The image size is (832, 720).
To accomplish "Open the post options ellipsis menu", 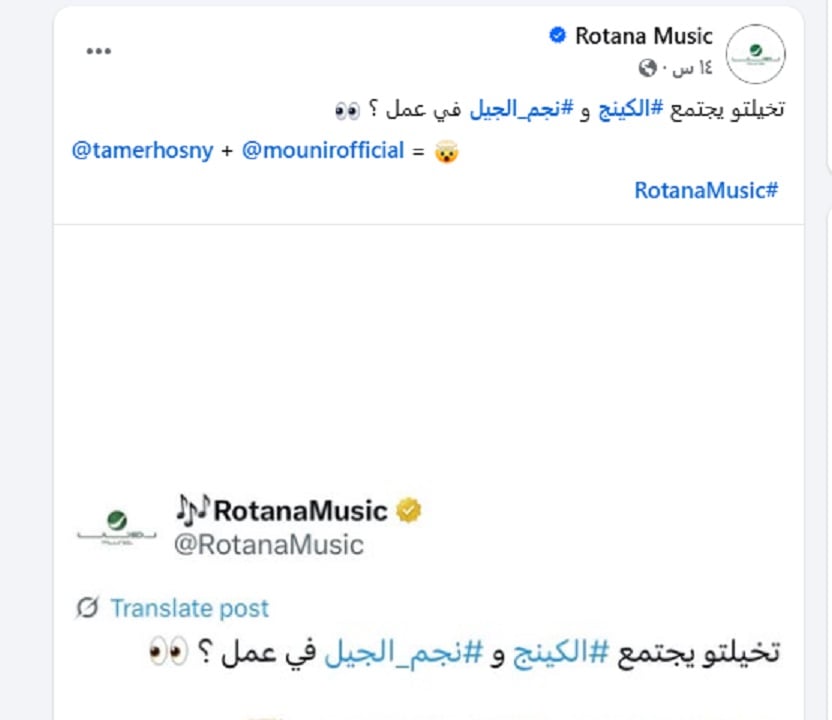I will tap(99, 50).
